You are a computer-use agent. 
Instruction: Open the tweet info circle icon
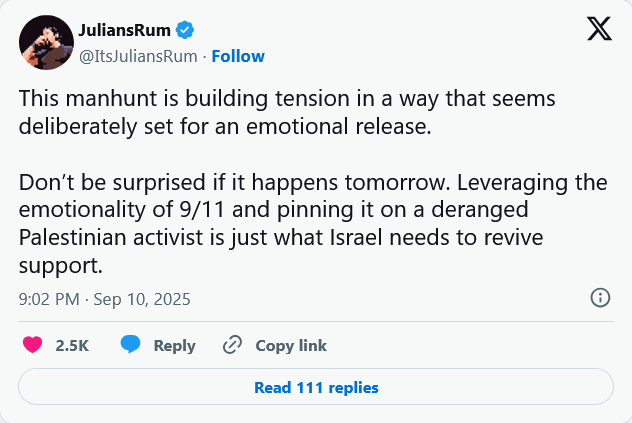(600, 298)
